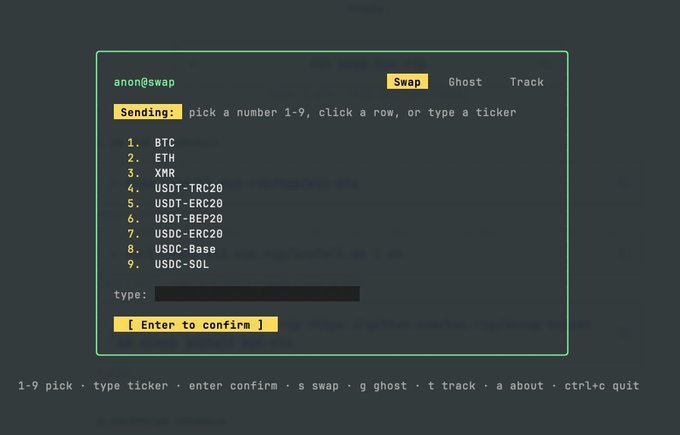The width and height of the screenshot is (680, 435).
Task: Click 'g ghost' footer shortcut
Action: (x=383, y=386)
